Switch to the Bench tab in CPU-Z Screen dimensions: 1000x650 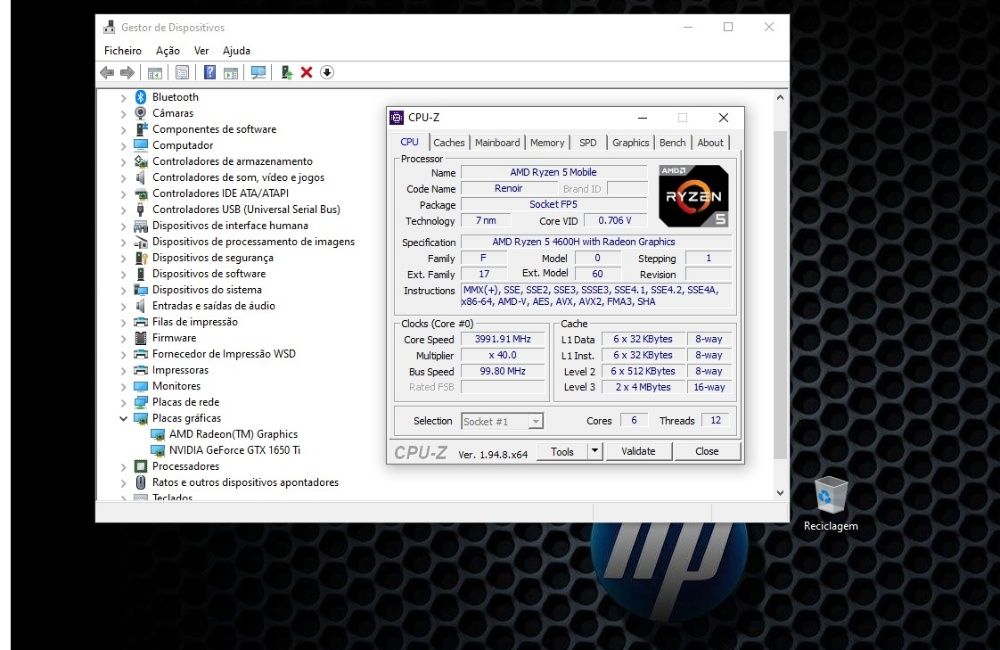(x=673, y=143)
